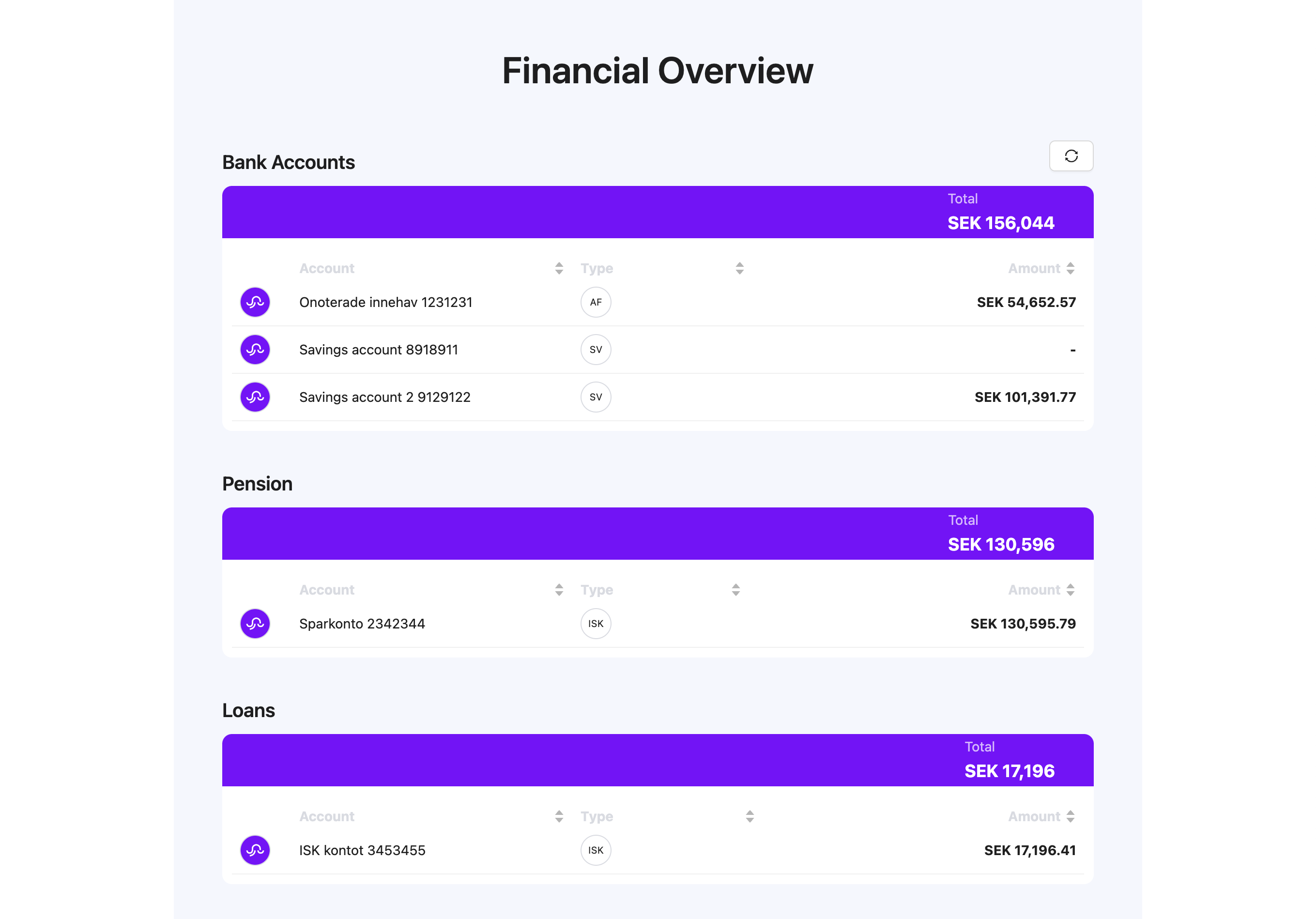Click the ISK badge on ISK kontot row
This screenshot has height=919, width=1316.
coord(596,850)
